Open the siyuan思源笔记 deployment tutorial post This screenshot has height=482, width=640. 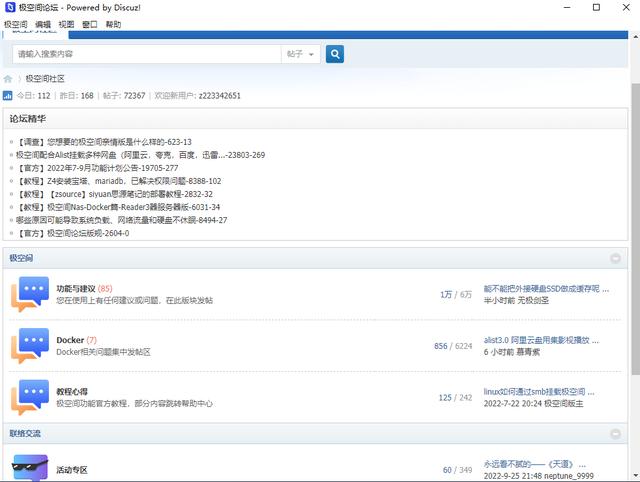point(114,194)
